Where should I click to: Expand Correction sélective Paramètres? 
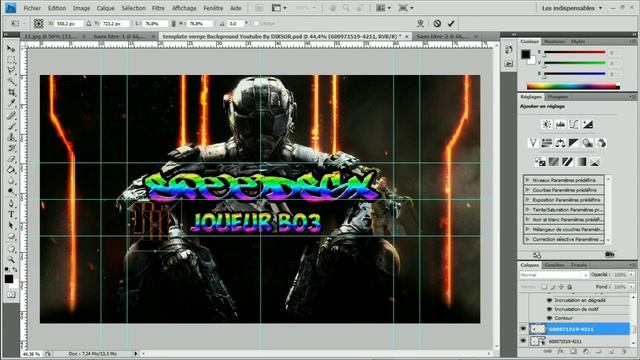pyautogui.click(x=528, y=240)
